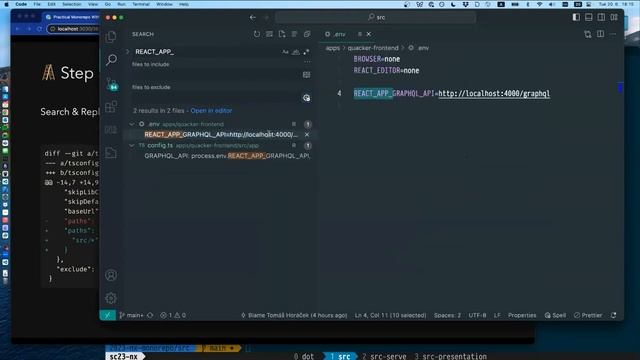Open the Terminal menu in menu bar
Viewport: 640px width, 360px height.
141,4
